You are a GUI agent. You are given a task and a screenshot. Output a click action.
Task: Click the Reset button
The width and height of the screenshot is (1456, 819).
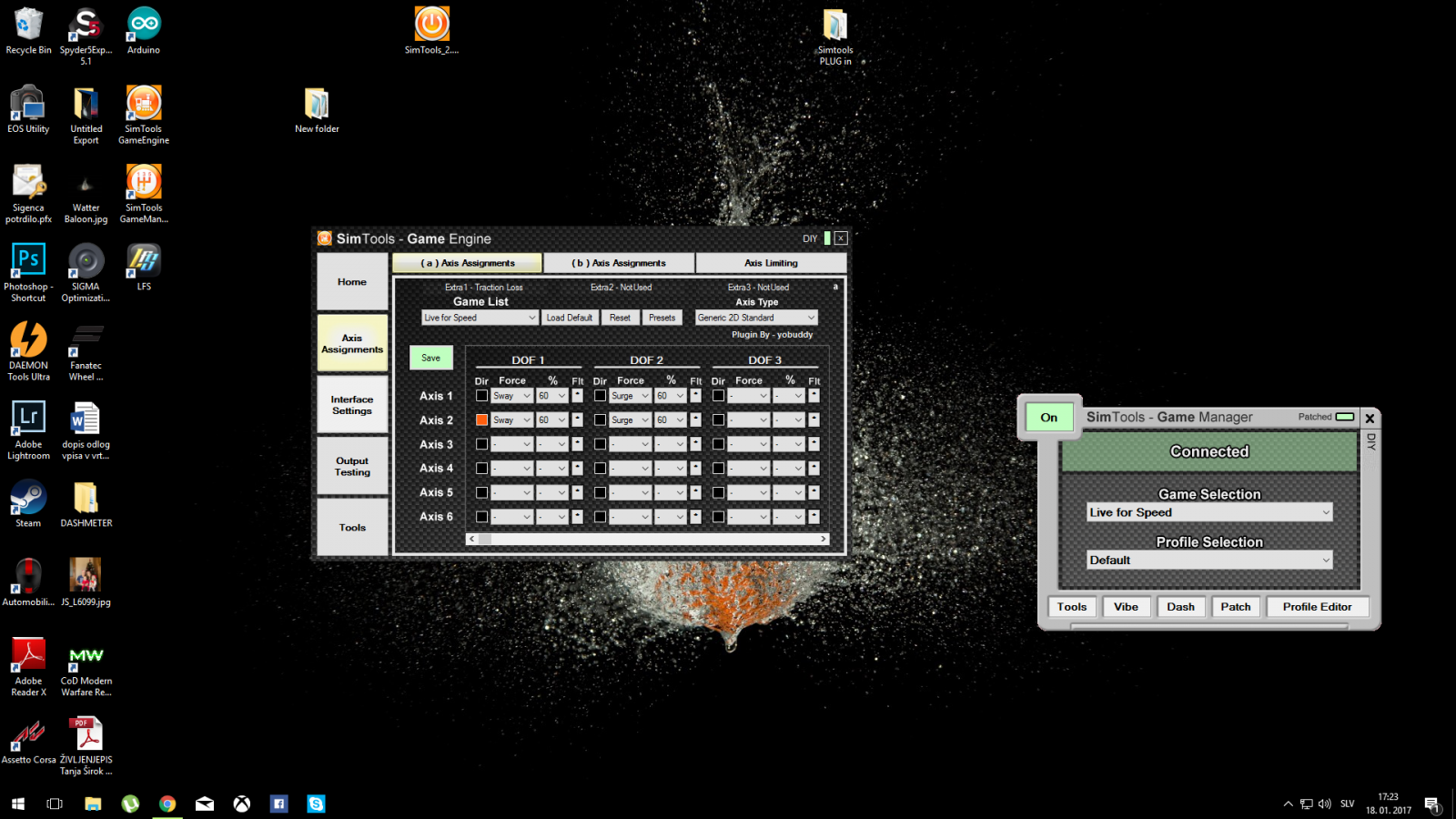pos(620,318)
